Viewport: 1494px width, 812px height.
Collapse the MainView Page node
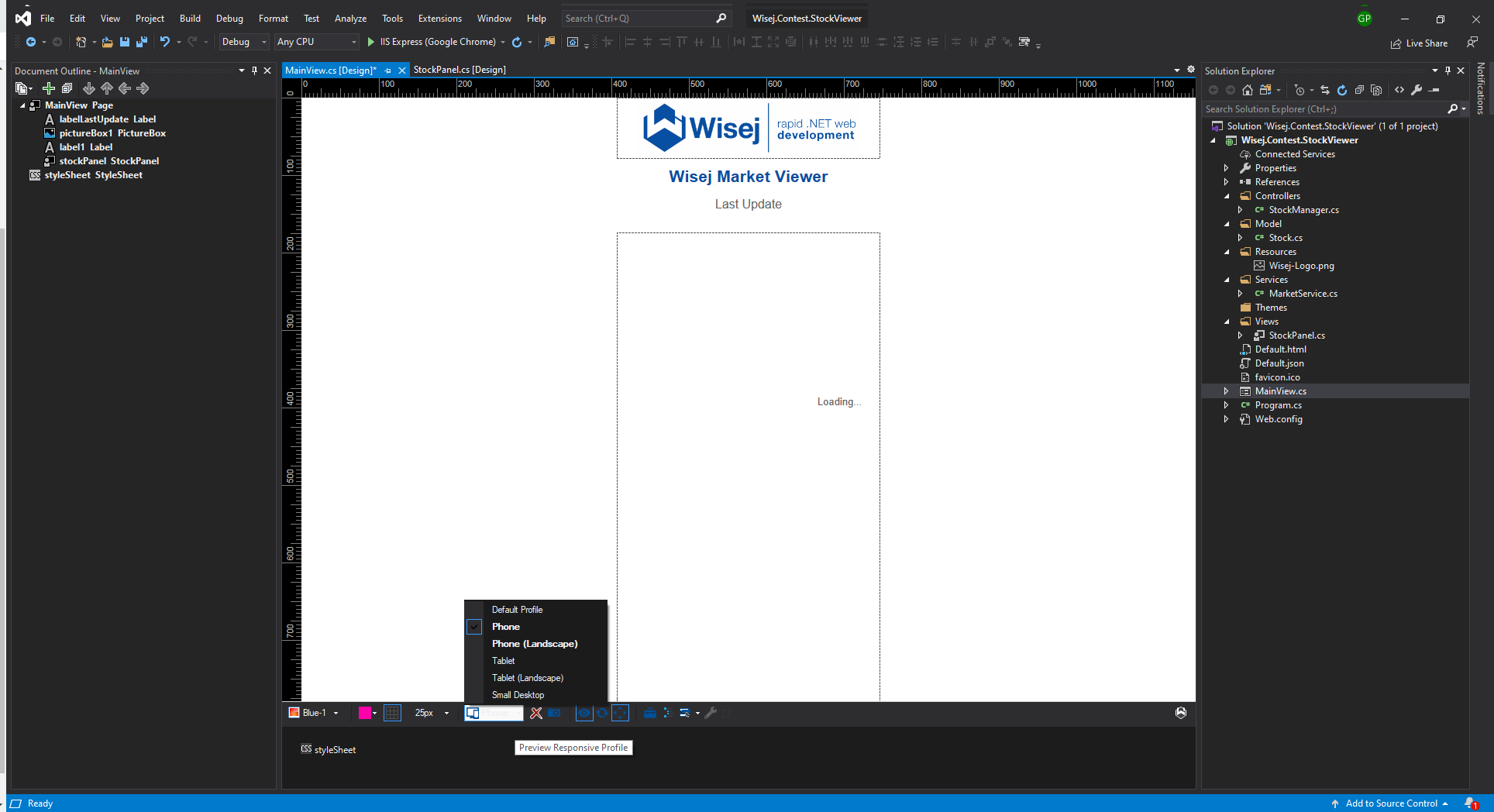(x=22, y=105)
